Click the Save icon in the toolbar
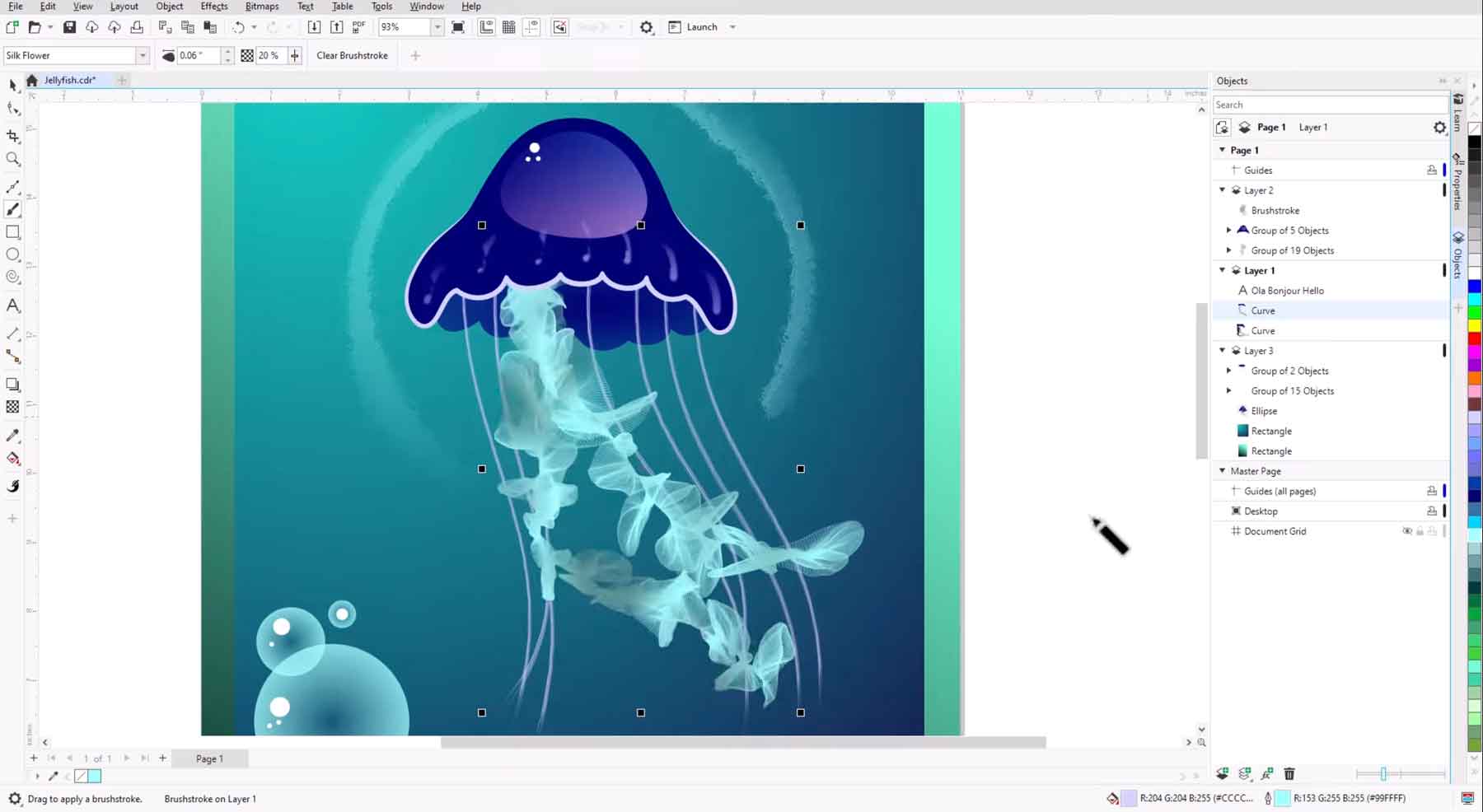This screenshot has width=1483, height=812. pyautogui.click(x=68, y=26)
